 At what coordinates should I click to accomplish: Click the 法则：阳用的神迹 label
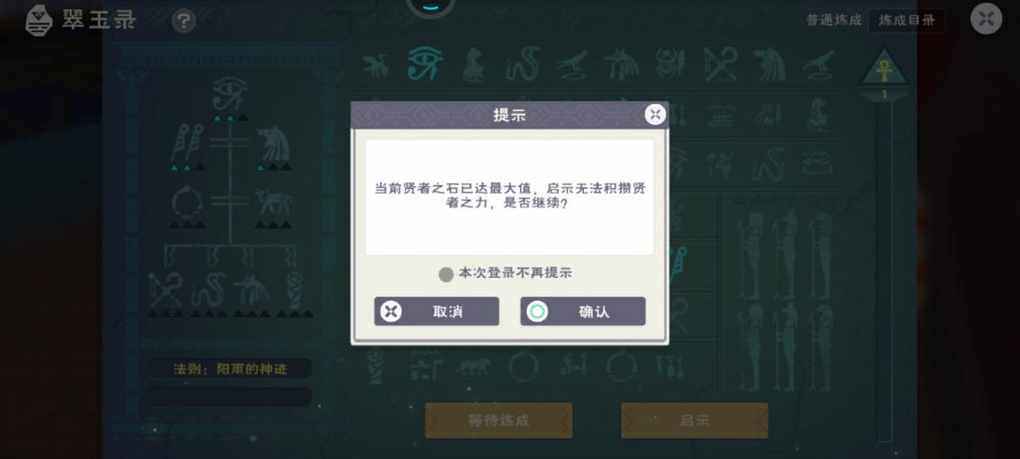pos(230,369)
